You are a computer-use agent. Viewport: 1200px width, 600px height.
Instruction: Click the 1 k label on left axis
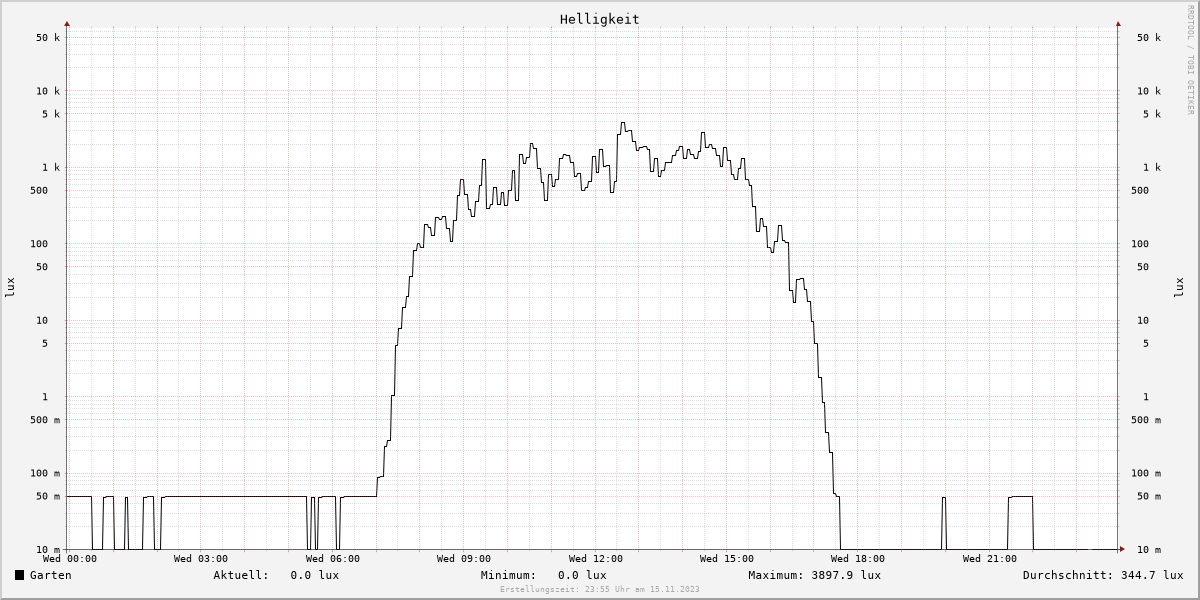pos(51,168)
